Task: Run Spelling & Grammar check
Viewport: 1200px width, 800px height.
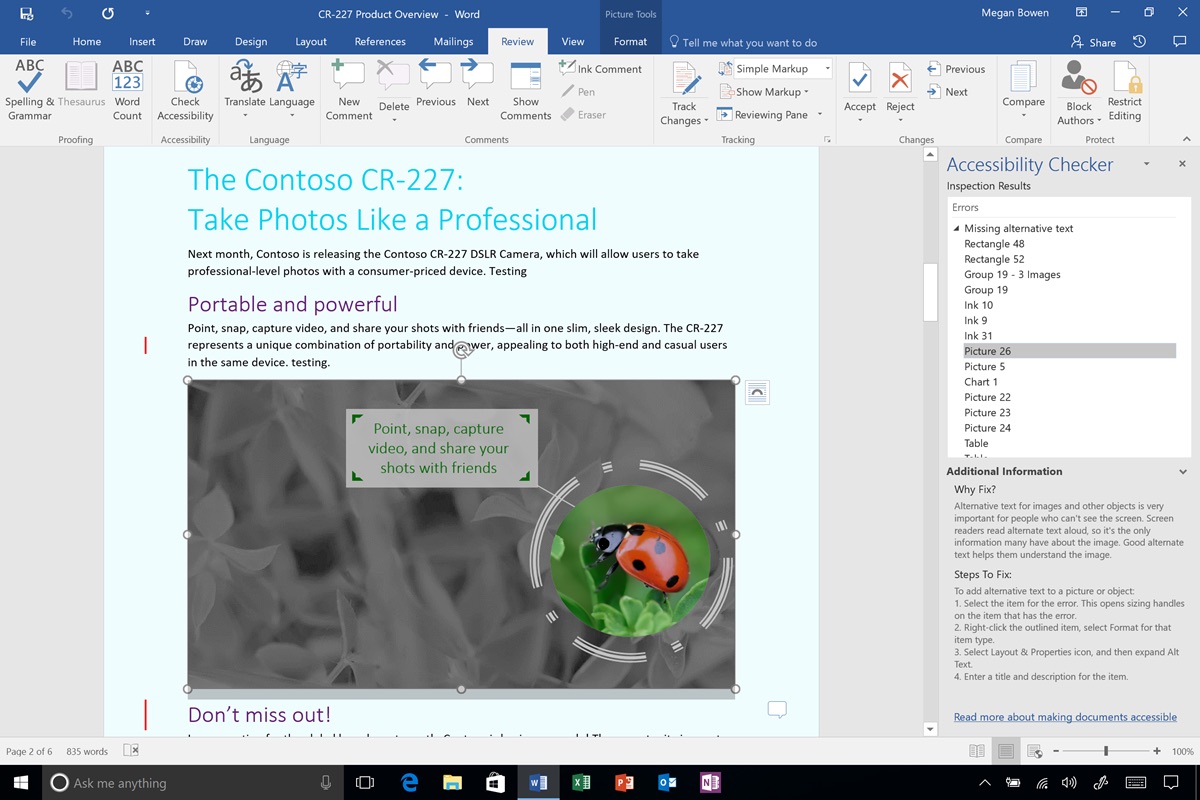Action: [x=28, y=90]
